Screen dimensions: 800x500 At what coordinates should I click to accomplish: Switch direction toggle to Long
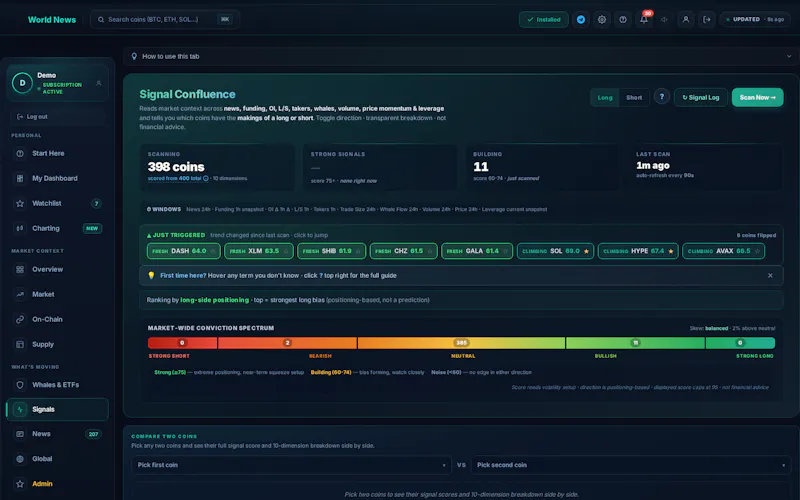(x=605, y=97)
